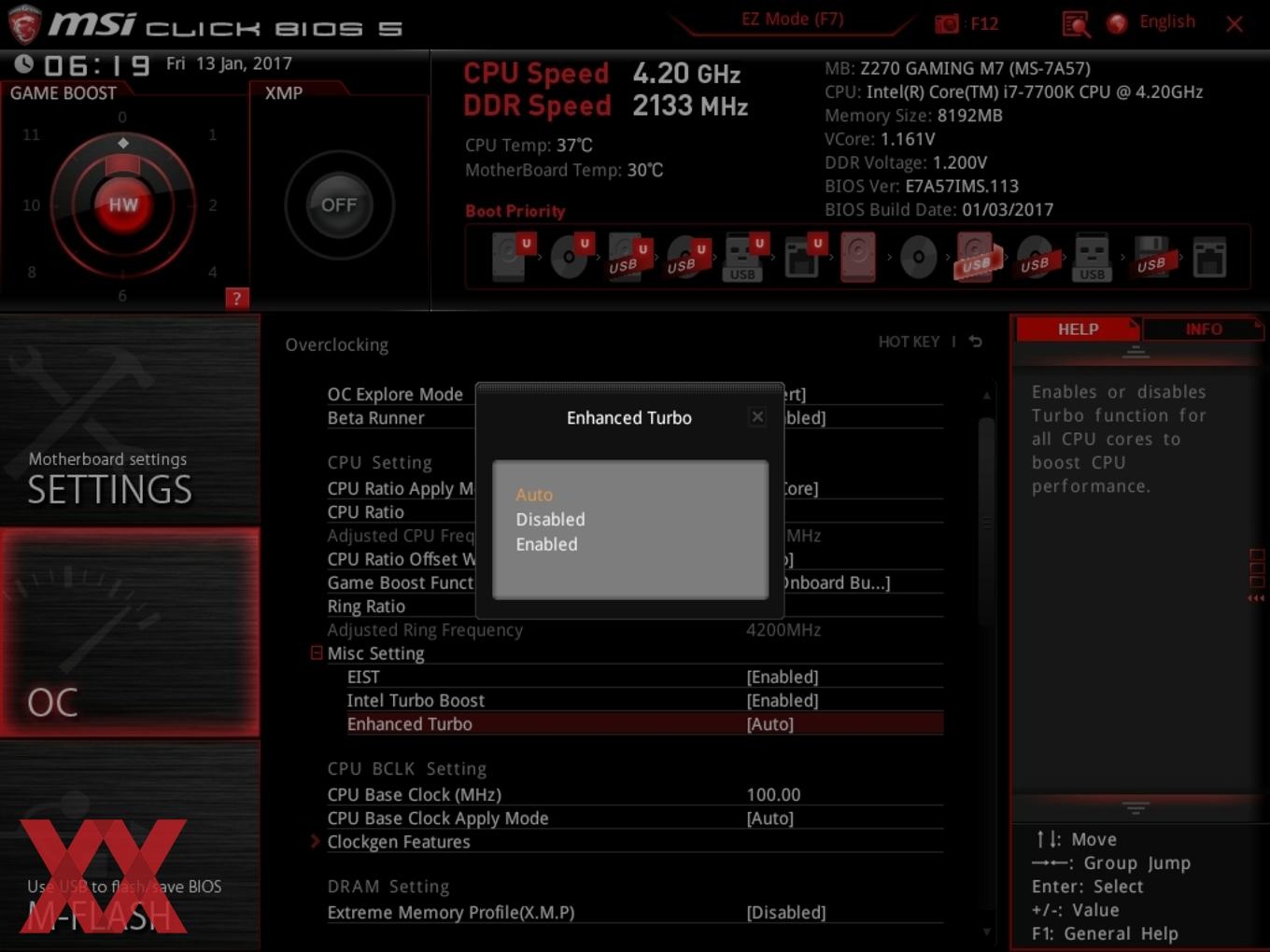The height and width of the screenshot is (952, 1270).
Task: Open Extreme Memory Profile [Disabled] value
Action: (785, 912)
